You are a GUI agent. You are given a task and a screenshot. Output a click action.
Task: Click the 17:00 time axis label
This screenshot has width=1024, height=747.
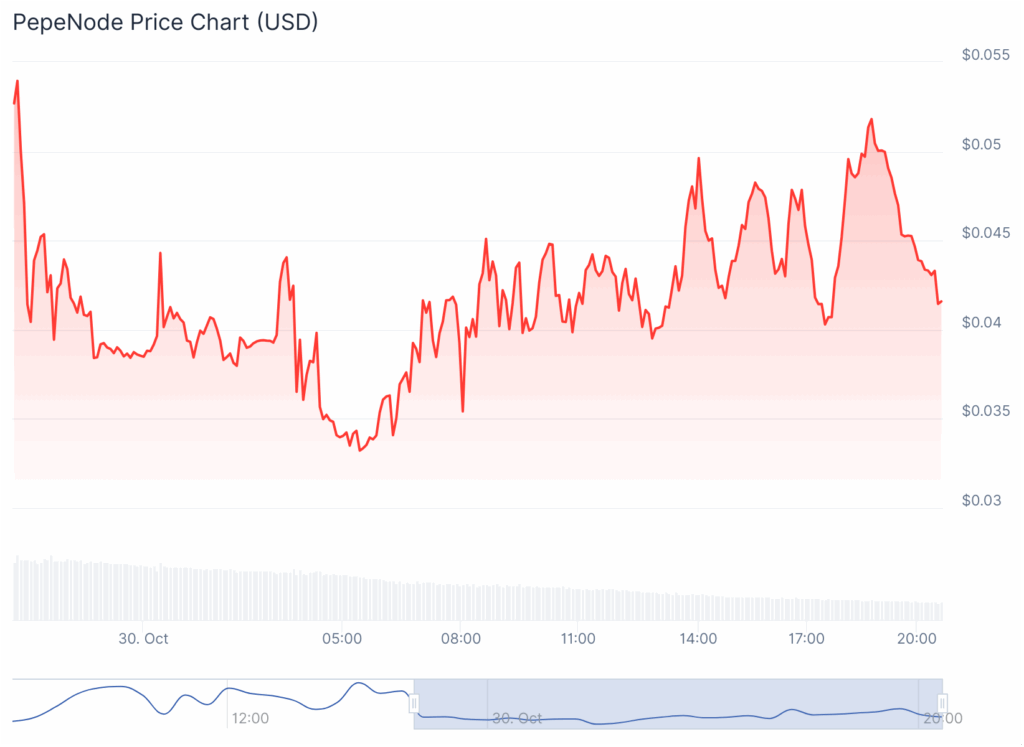pos(806,638)
